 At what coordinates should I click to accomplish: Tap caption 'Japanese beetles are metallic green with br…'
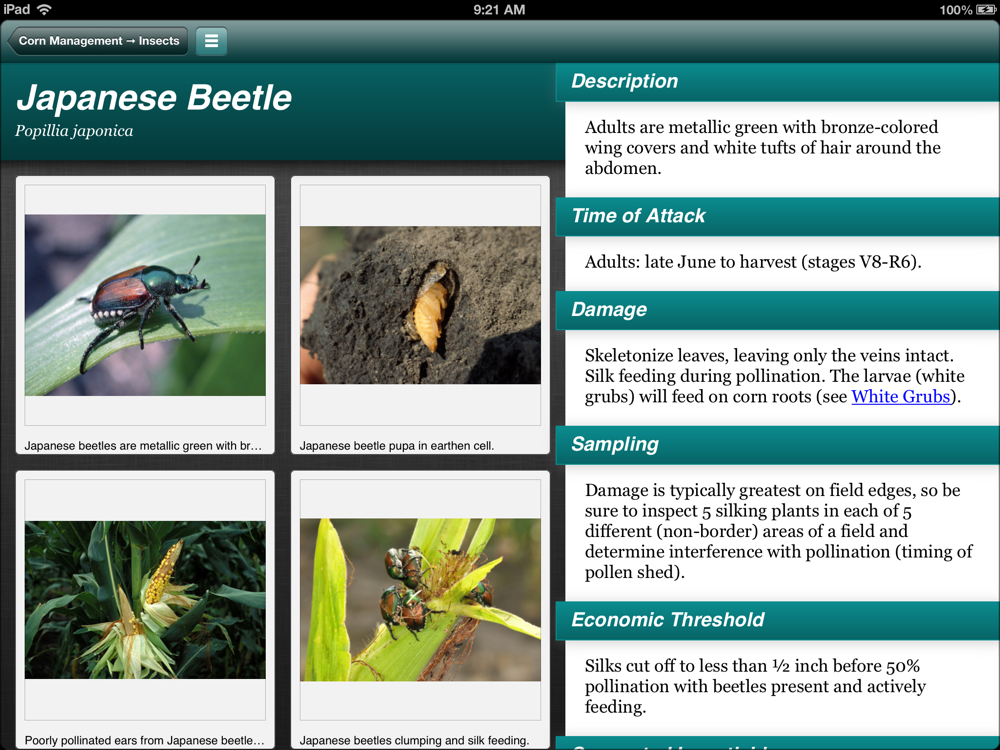click(143, 446)
